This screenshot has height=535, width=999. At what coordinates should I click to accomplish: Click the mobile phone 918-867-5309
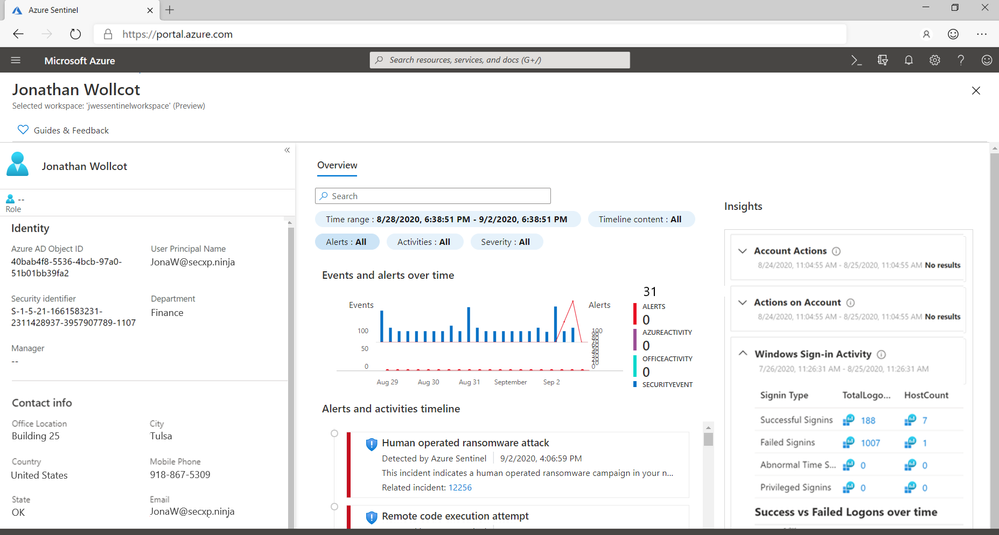(180, 474)
